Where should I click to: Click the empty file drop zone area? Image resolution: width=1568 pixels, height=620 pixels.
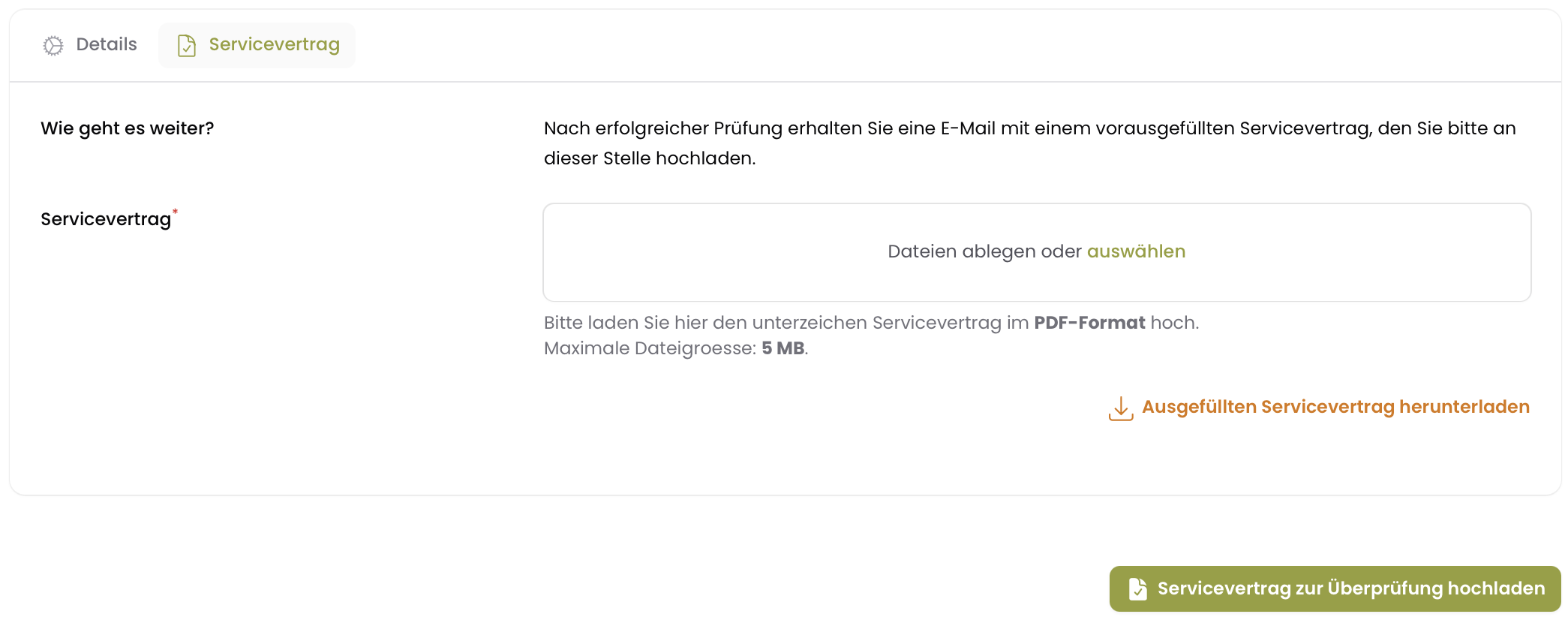click(x=1037, y=252)
